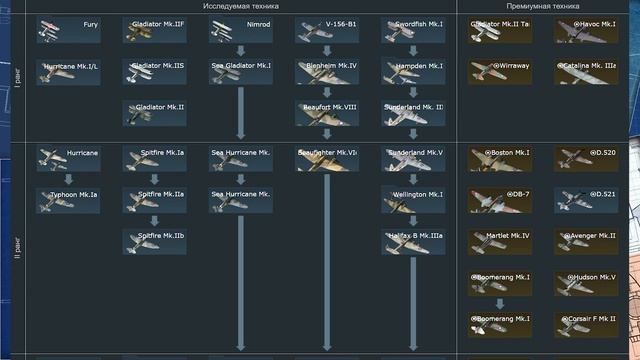Open the Wellington Mk.I bomber card
Image resolution: width=640 pixels, height=360 pixels.
tap(413, 200)
